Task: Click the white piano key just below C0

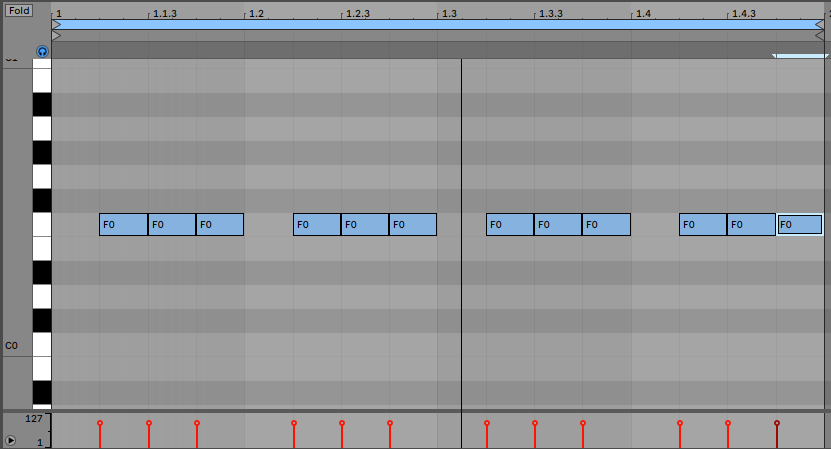Action: coord(42,368)
